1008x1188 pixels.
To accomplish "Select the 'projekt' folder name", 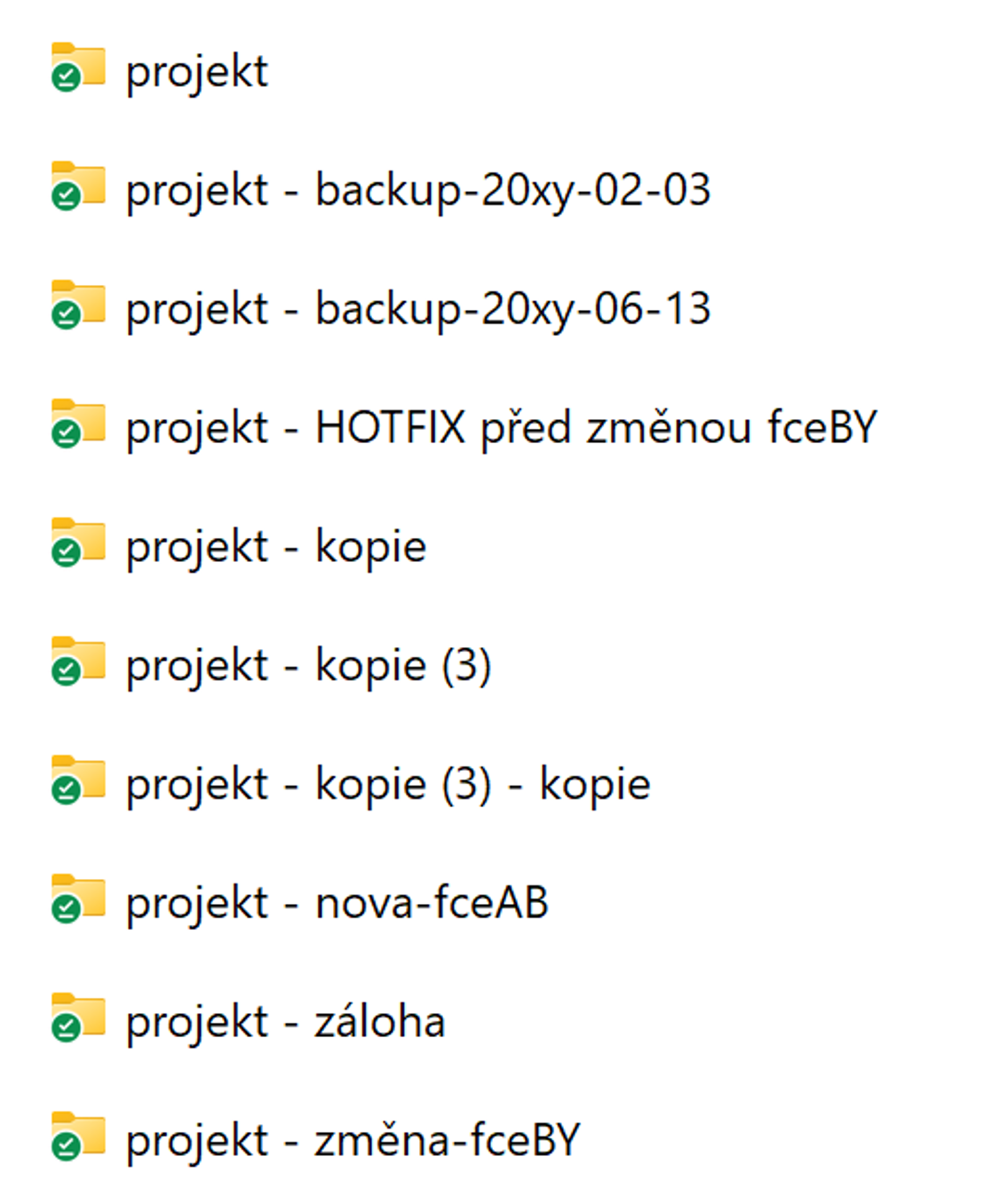I will [196, 72].
